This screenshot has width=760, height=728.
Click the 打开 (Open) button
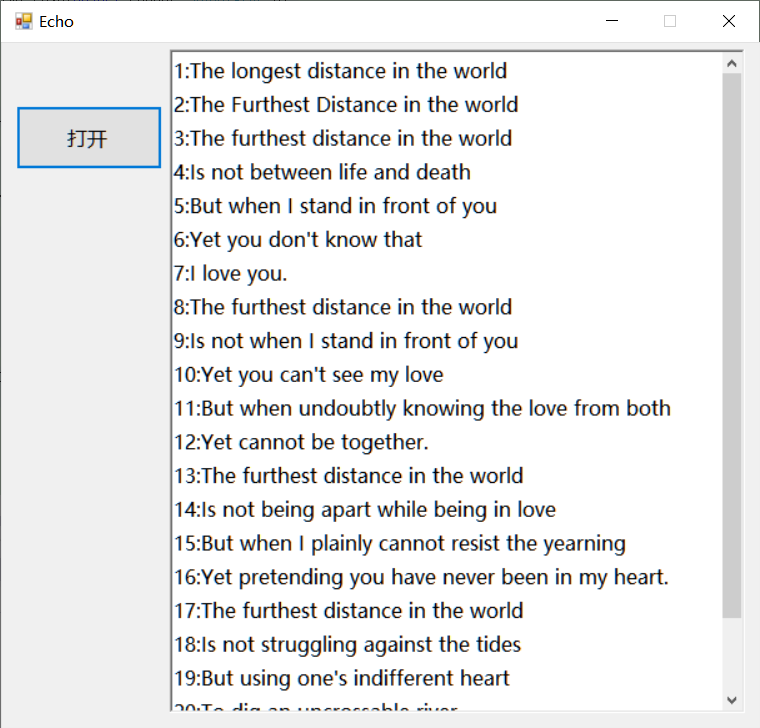pos(89,138)
